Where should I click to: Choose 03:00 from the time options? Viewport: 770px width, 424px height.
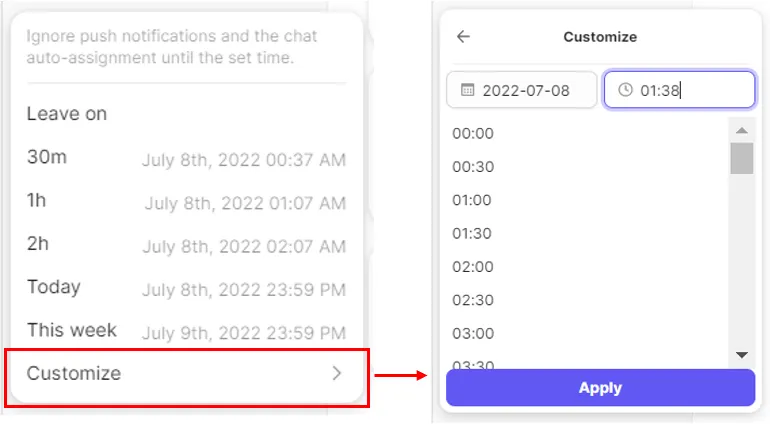click(x=473, y=333)
